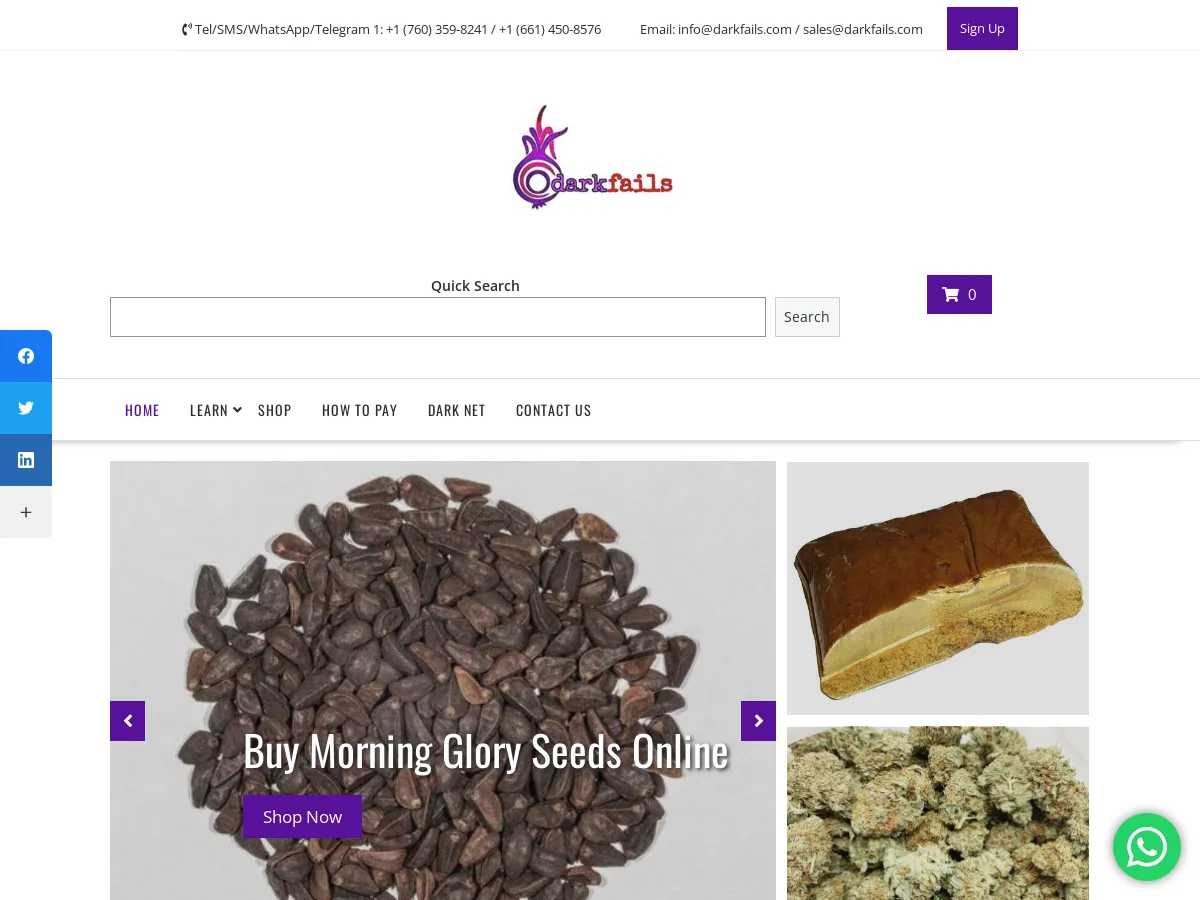Click the Sign Up button
The image size is (1200, 900).
click(982, 28)
